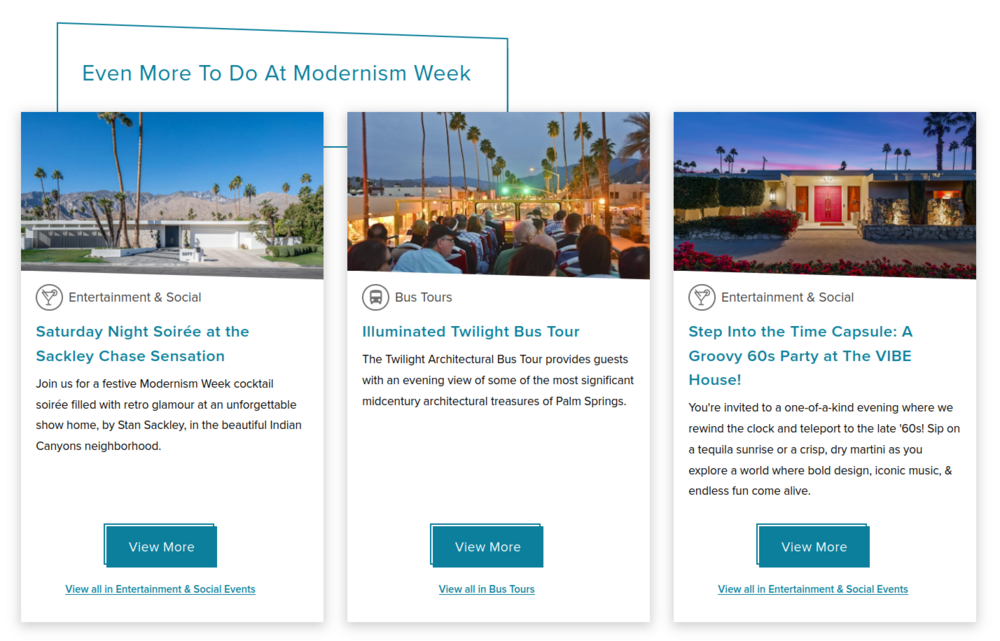Click Even More To Do At Modernism Week heading
This screenshot has width=1000, height=641.
pyautogui.click(x=276, y=73)
